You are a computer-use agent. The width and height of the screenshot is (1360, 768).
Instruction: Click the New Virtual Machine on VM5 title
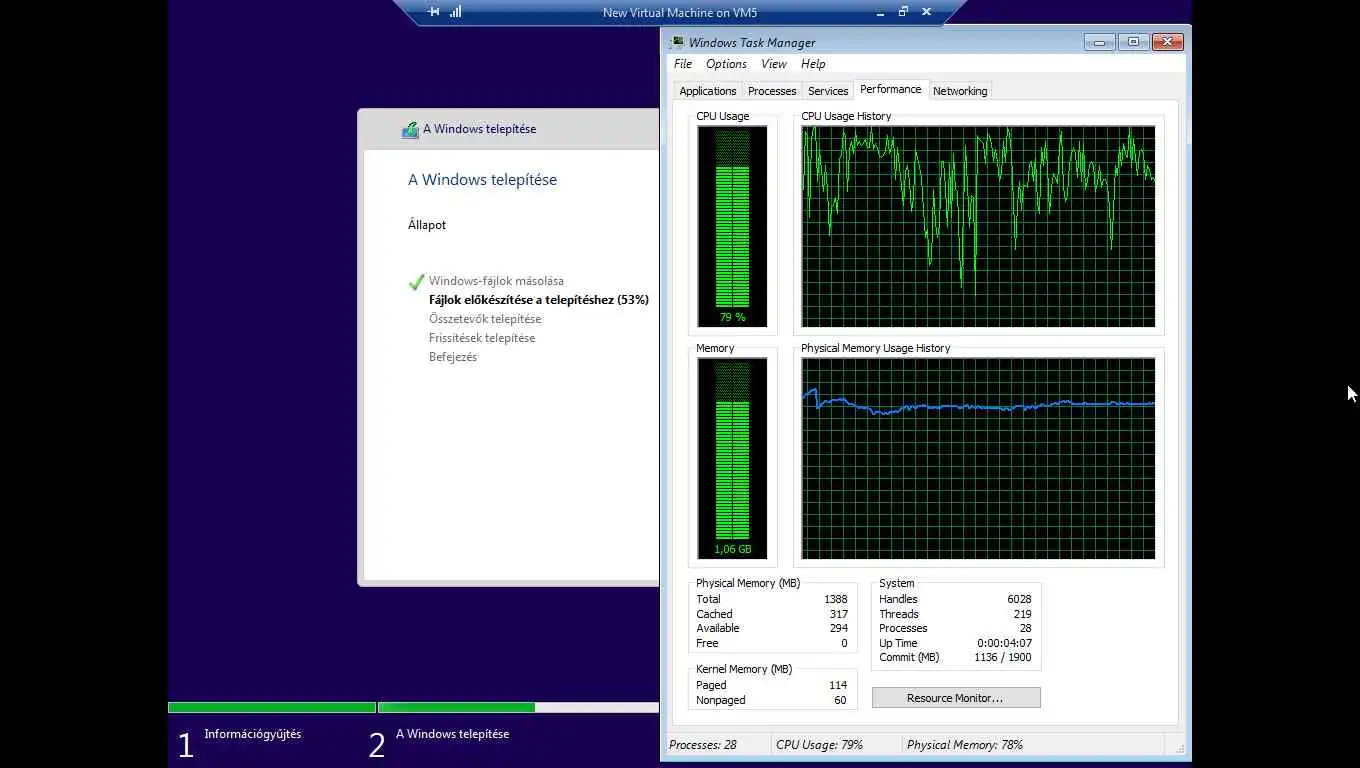(x=680, y=13)
